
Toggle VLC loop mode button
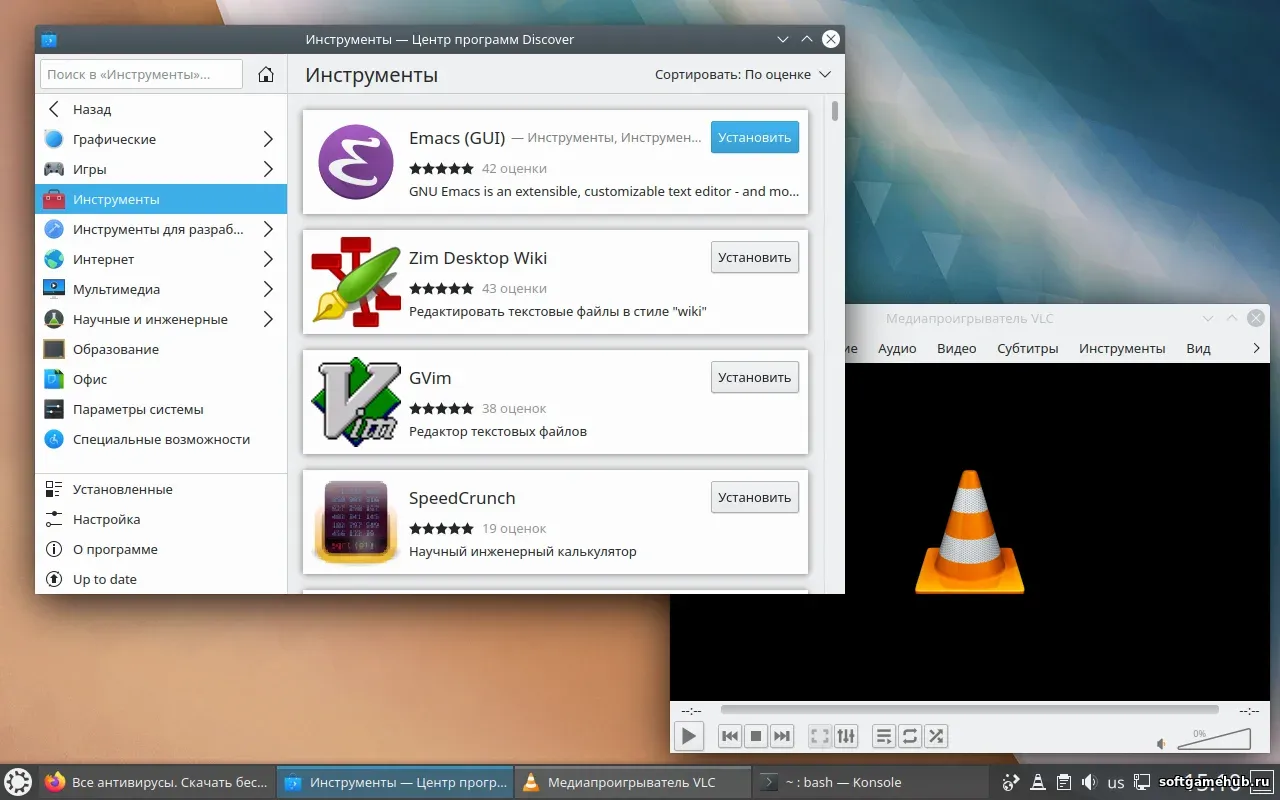pos(910,737)
